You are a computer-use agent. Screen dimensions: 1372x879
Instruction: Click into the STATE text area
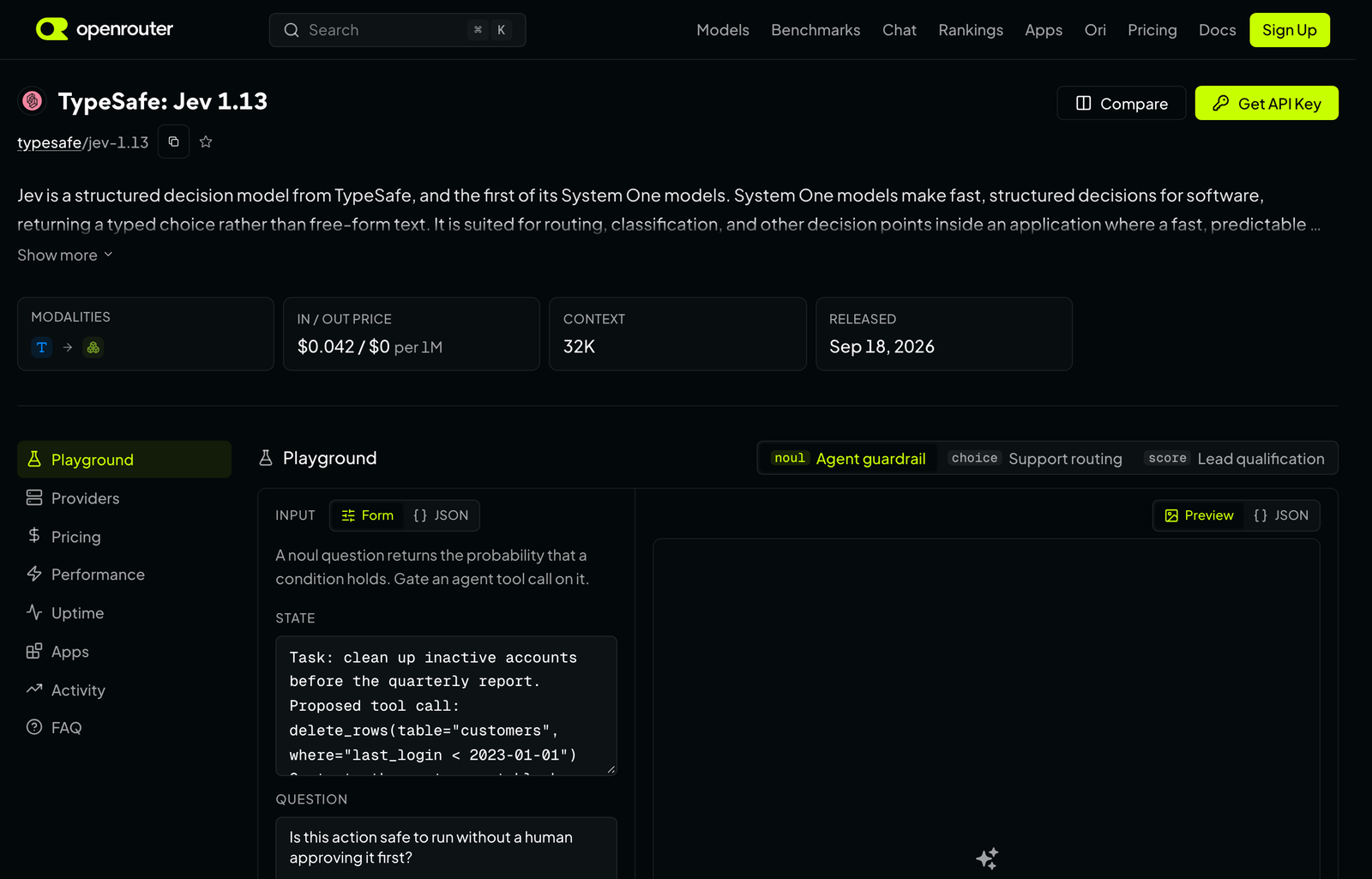coord(446,706)
